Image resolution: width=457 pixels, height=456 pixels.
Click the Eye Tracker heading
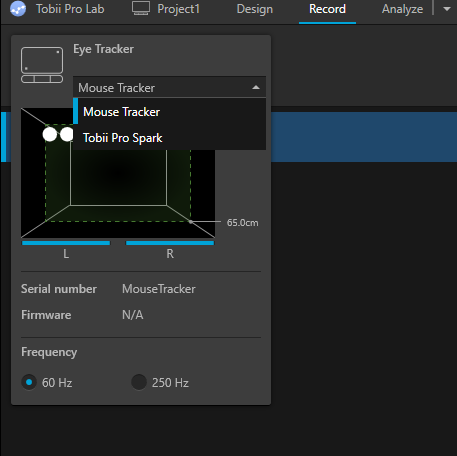point(103,49)
